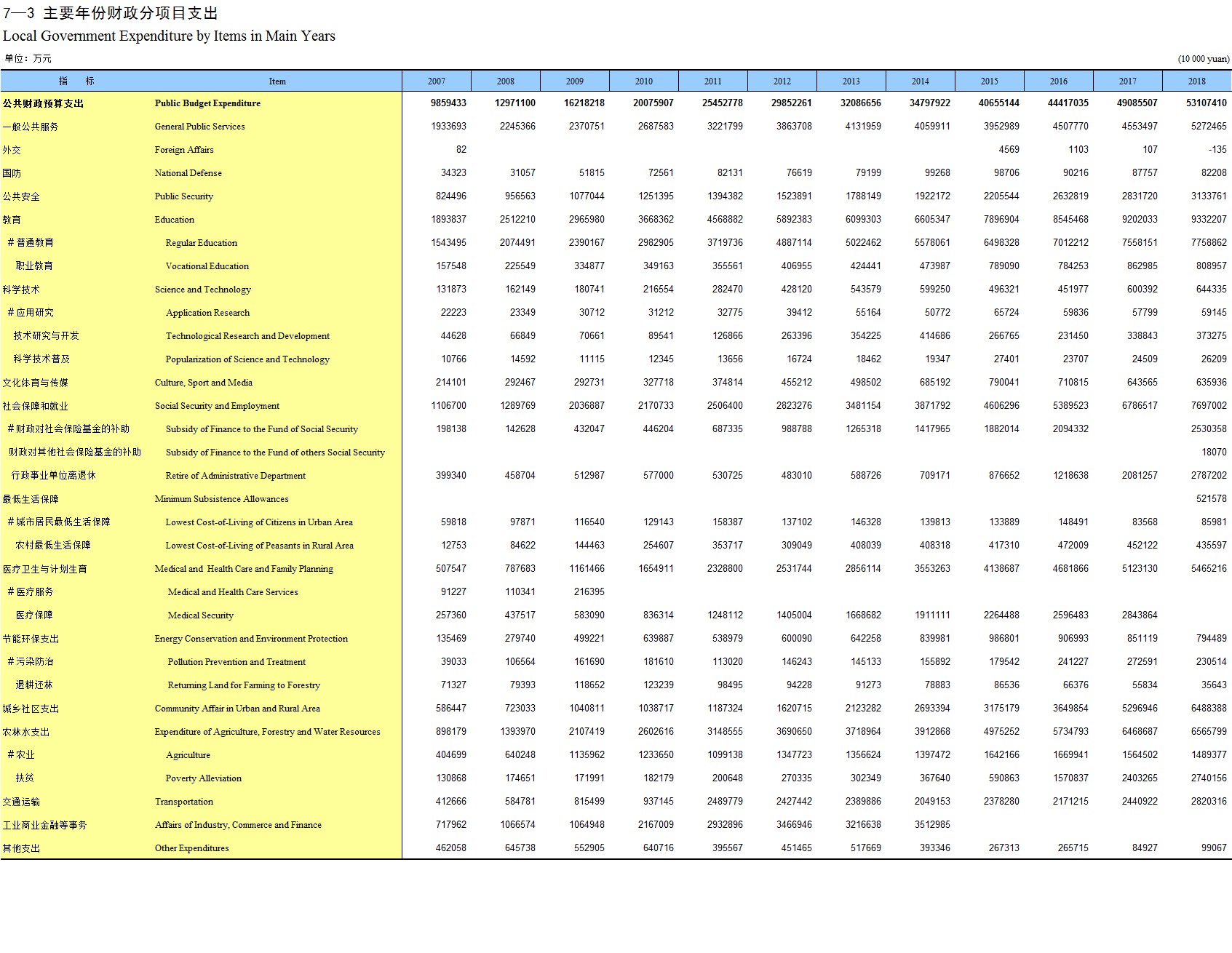The width and height of the screenshot is (1232, 953).
Task: Select the 2015 column header
Action: pyautogui.click(x=990, y=81)
